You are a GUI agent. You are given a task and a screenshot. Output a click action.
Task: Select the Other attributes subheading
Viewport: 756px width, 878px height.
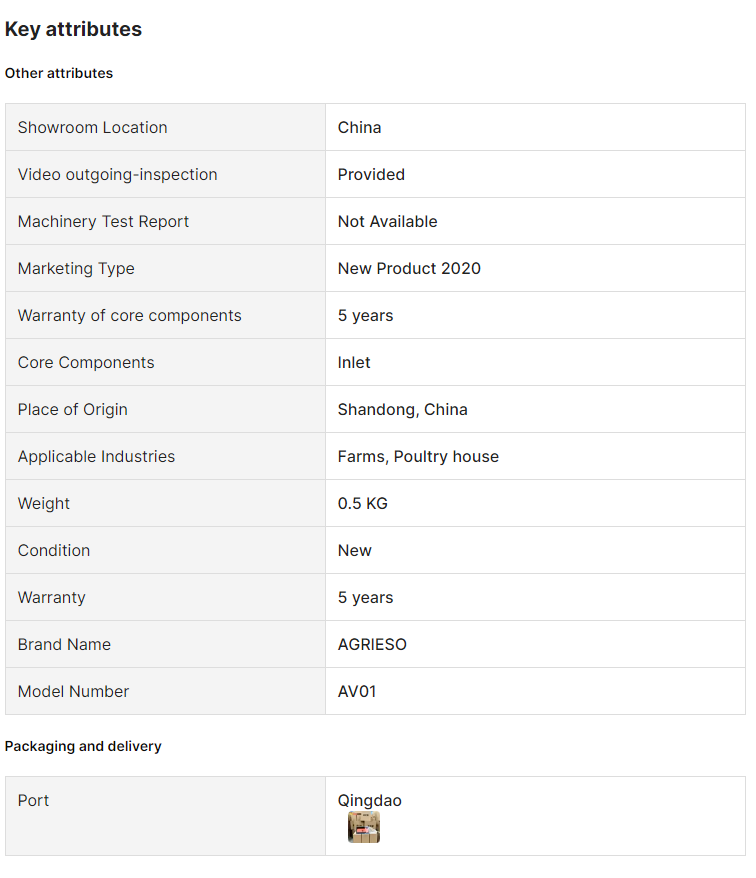pyautogui.click(x=59, y=73)
